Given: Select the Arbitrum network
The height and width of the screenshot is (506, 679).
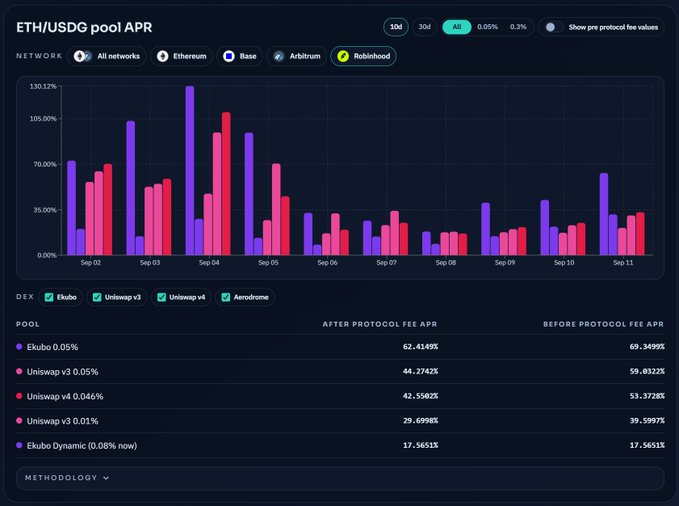Looking at the screenshot, I should [x=297, y=56].
